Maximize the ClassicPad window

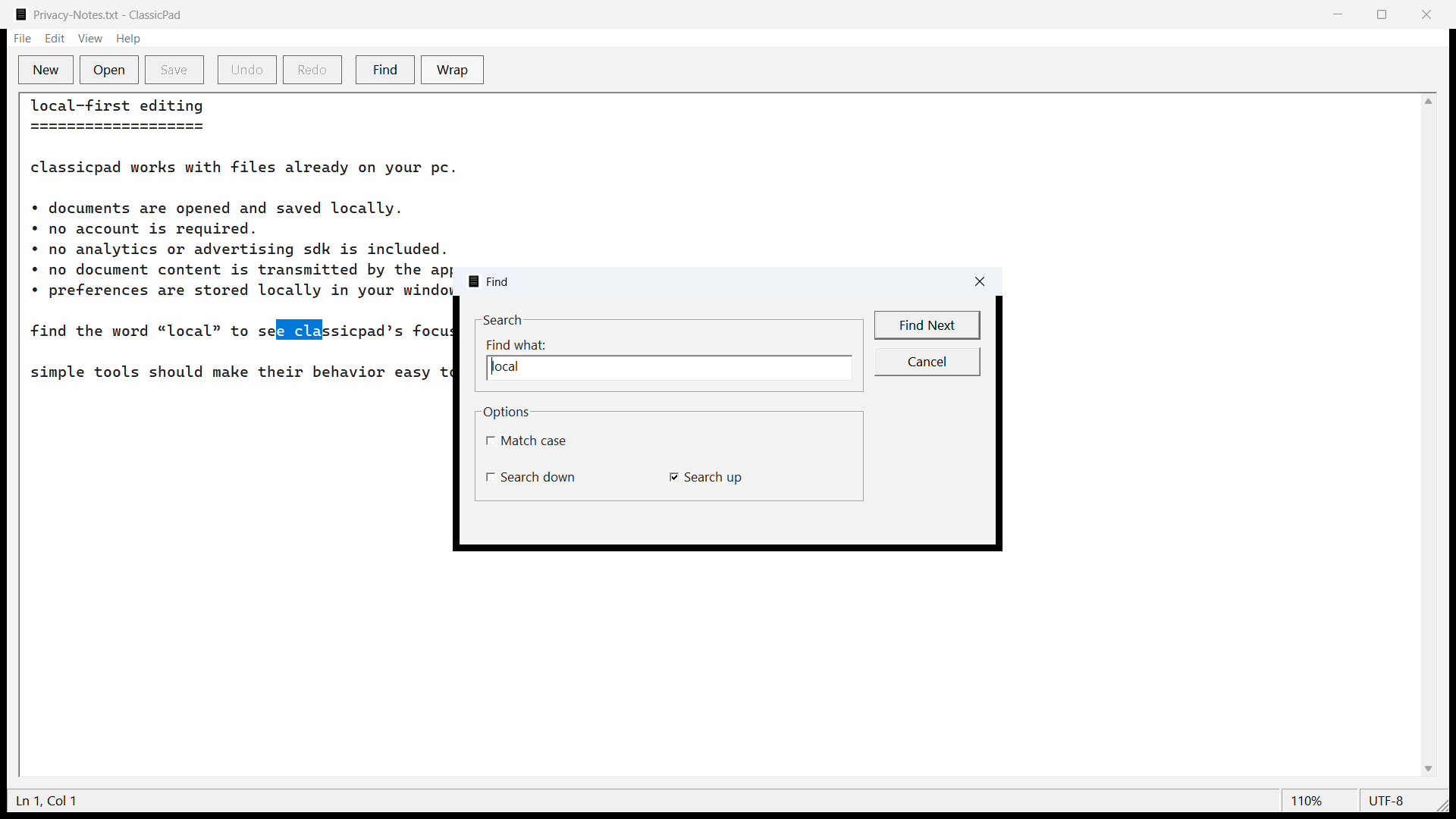(x=1382, y=14)
